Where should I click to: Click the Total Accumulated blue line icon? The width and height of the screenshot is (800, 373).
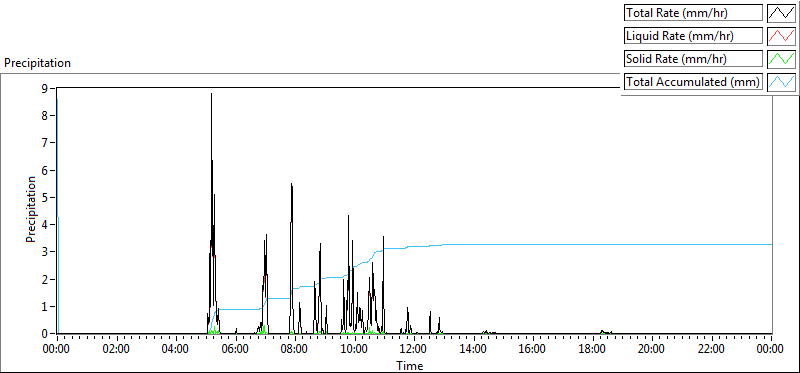pyautogui.click(x=781, y=82)
